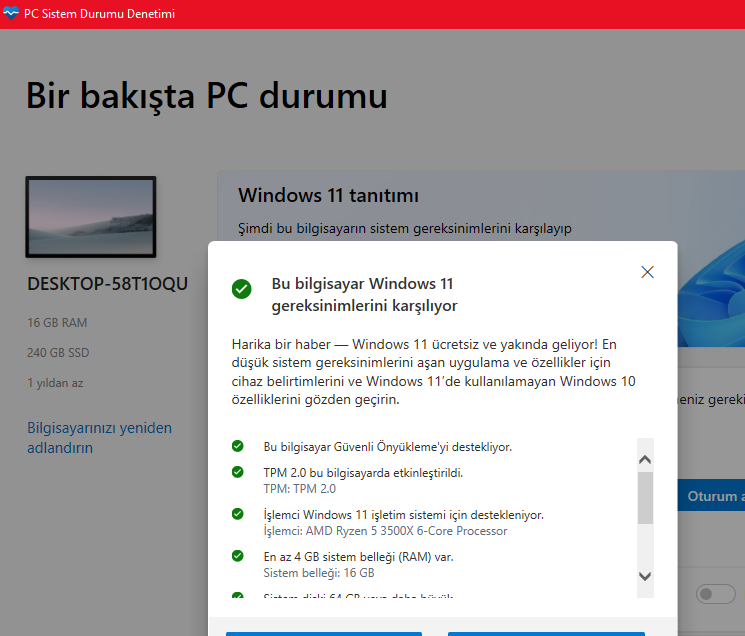
Task: Click 'İşlemci Windows 11 işletim sistemi' line
Action: coord(403,514)
